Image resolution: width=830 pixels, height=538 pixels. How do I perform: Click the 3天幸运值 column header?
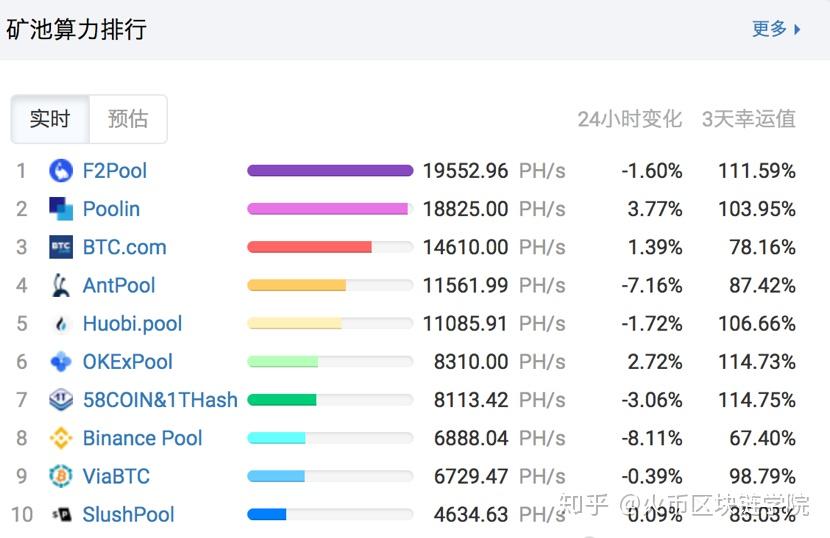[748, 119]
